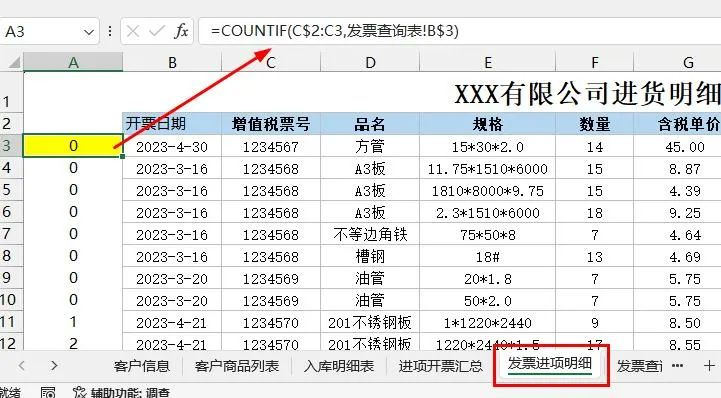
Task: Open the 进项开票汇总 sheet tab
Action: (x=441, y=366)
